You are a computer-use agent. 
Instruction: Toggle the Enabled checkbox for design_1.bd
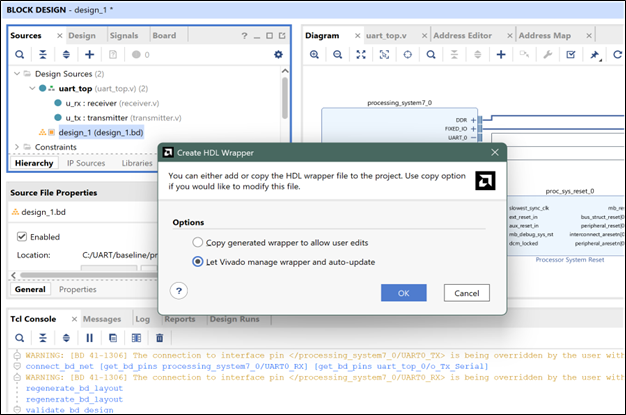click(x=22, y=237)
